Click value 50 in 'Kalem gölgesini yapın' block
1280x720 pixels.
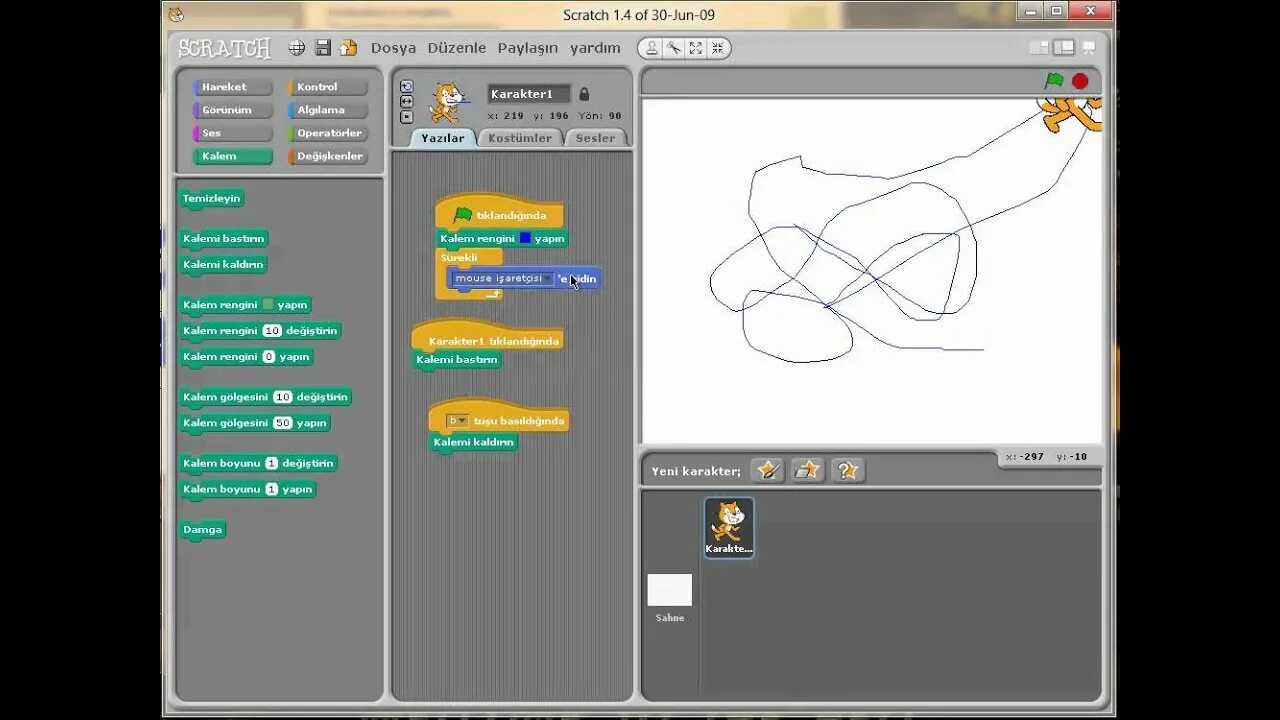(x=282, y=423)
